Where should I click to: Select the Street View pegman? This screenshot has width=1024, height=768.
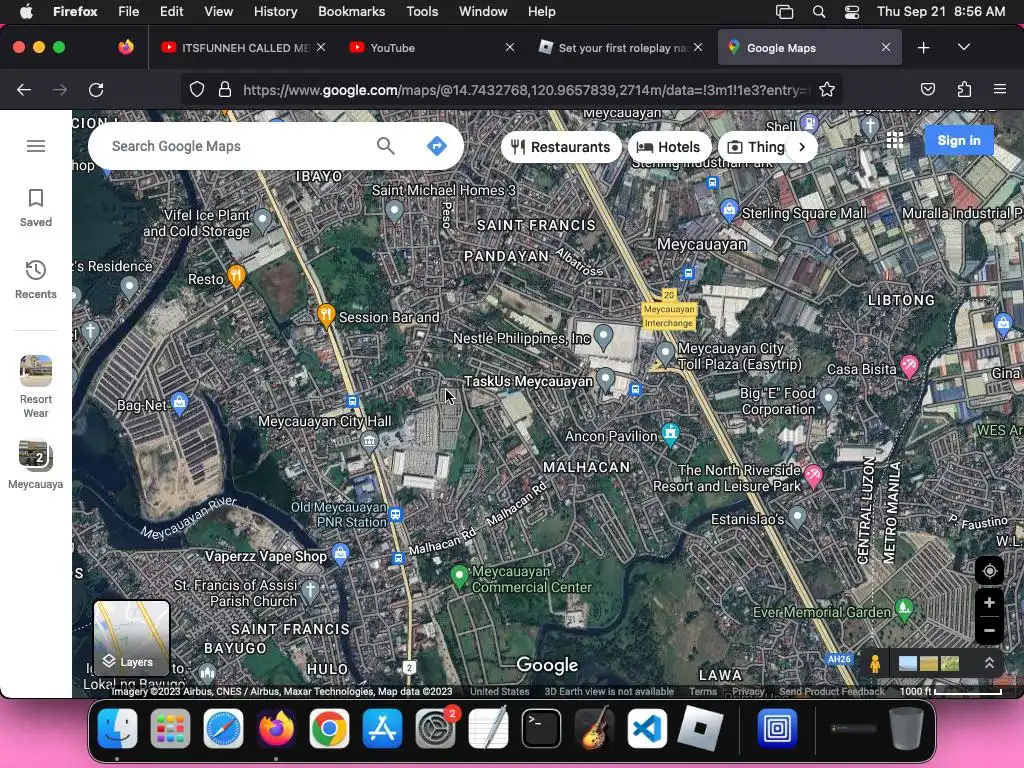875,664
